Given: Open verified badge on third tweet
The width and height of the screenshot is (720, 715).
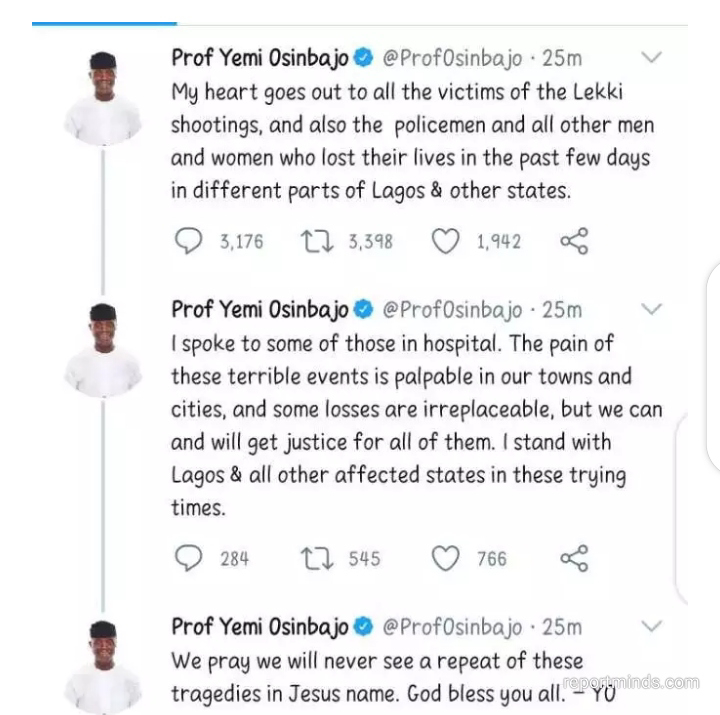Looking at the screenshot, I should [x=365, y=627].
